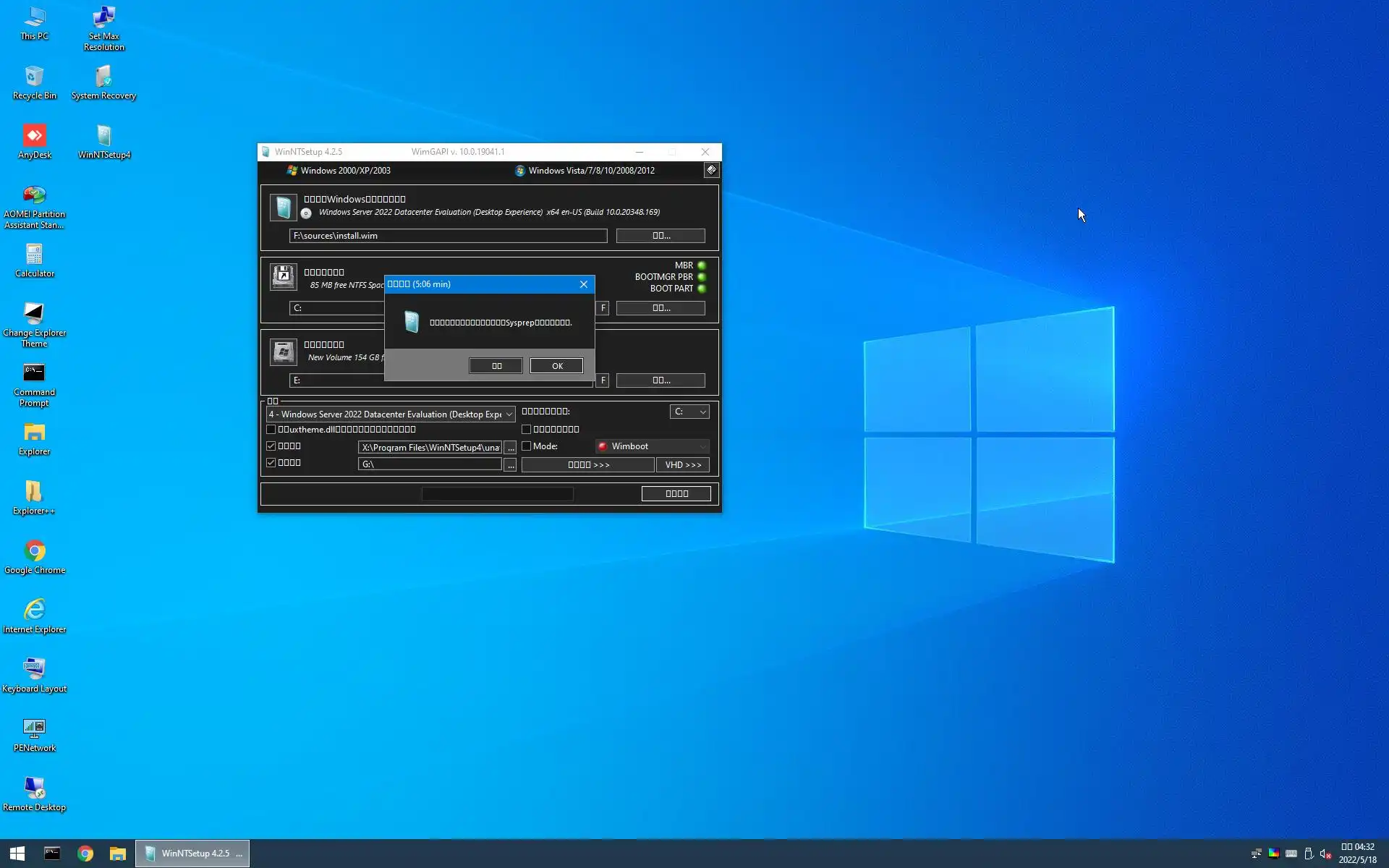Screen dimensions: 1389x868
Task: Open the WinNTSetup4 desktop shortcut
Action: click(103, 137)
